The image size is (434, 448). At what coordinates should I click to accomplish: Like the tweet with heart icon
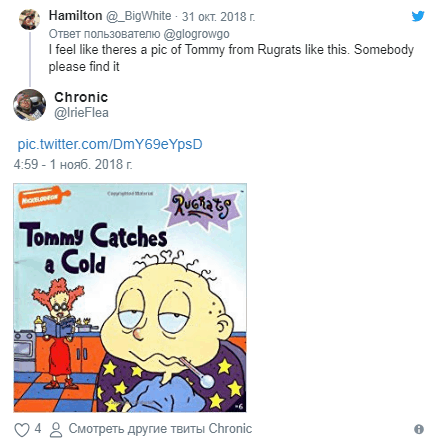click(22, 430)
